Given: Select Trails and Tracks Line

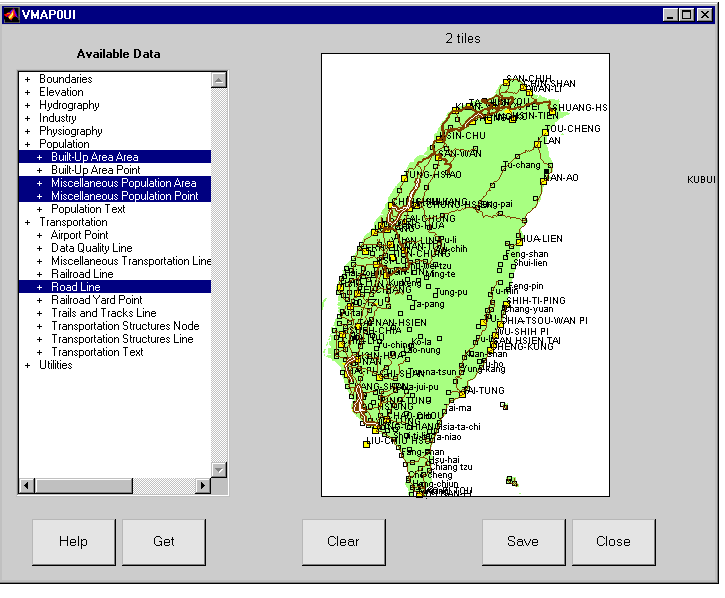Looking at the screenshot, I should [x=103, y=313].
